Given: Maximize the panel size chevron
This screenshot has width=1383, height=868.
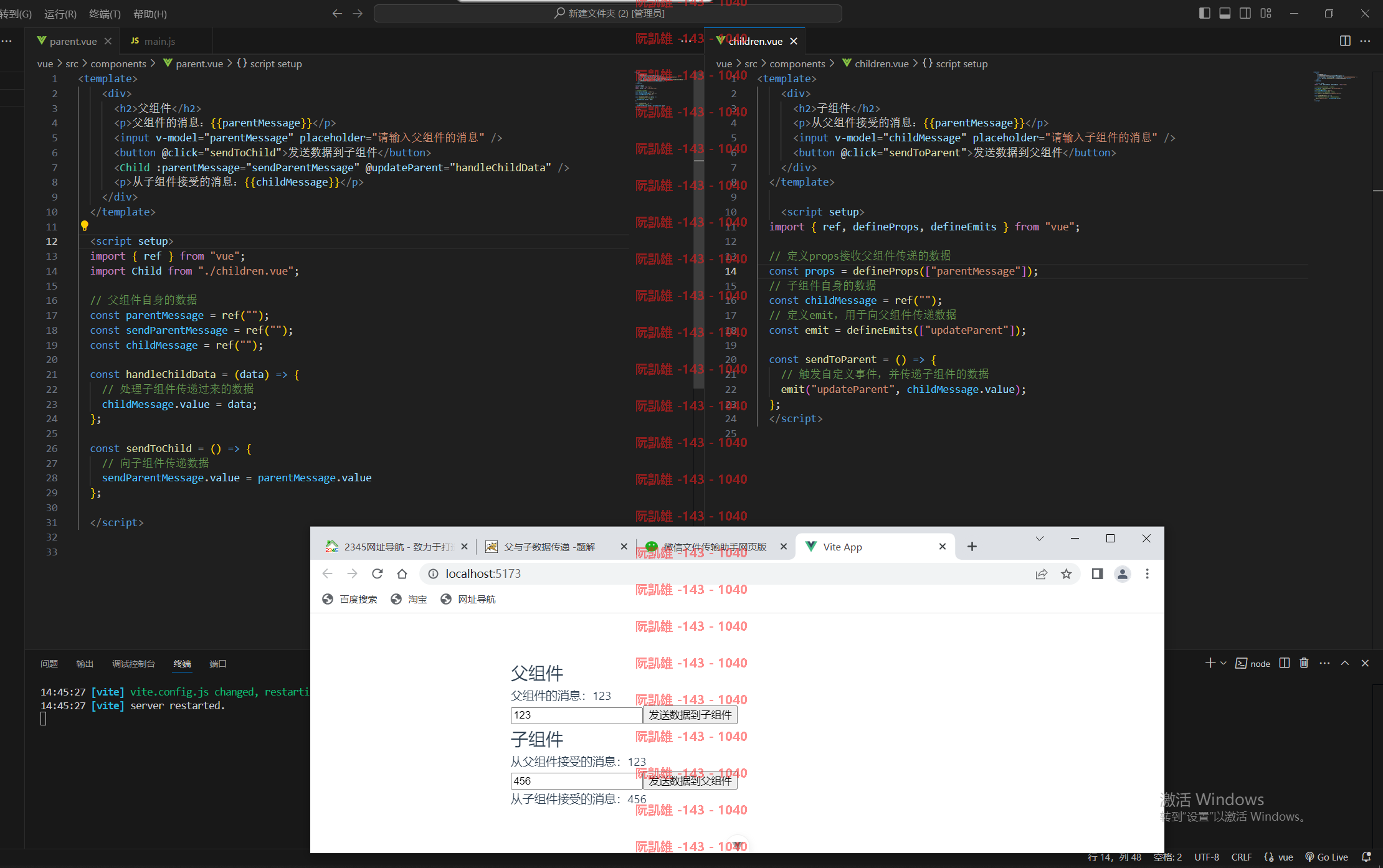Looking at the screenshot, I should tap(1345, 663).
